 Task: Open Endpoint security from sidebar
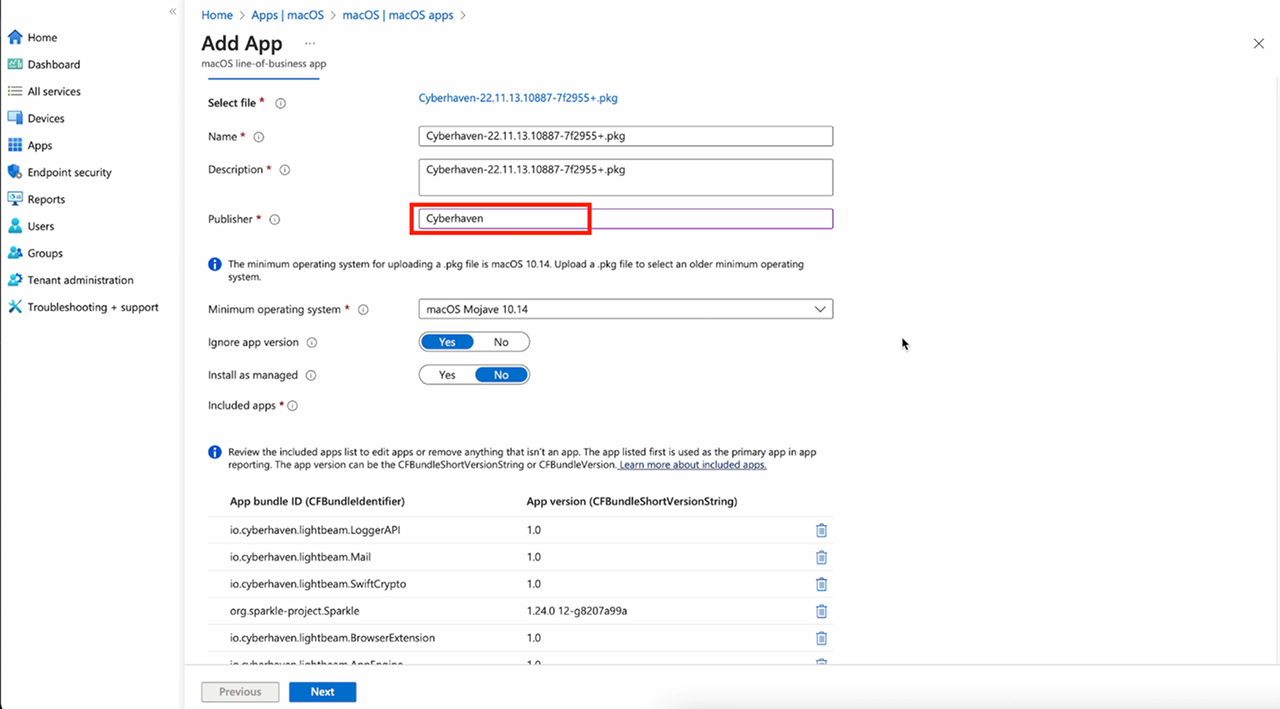pyautogui.click(x=69, y=172)
